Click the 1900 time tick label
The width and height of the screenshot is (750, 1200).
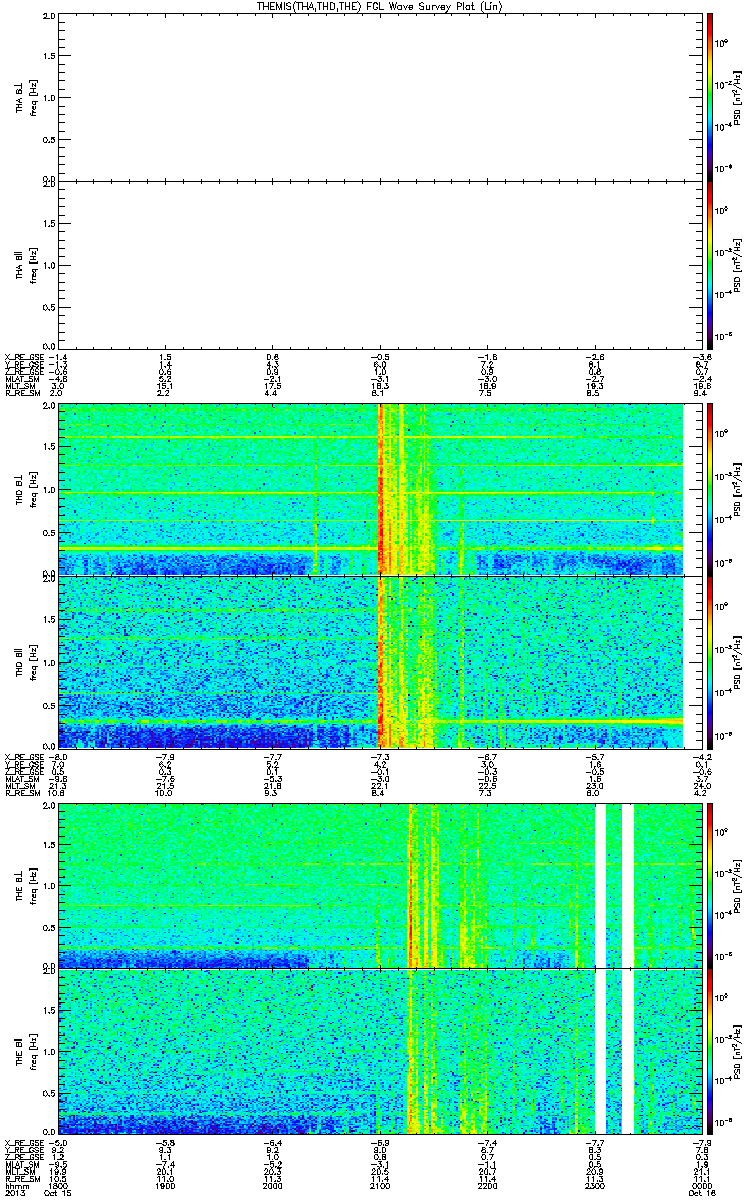(167, 1186)
